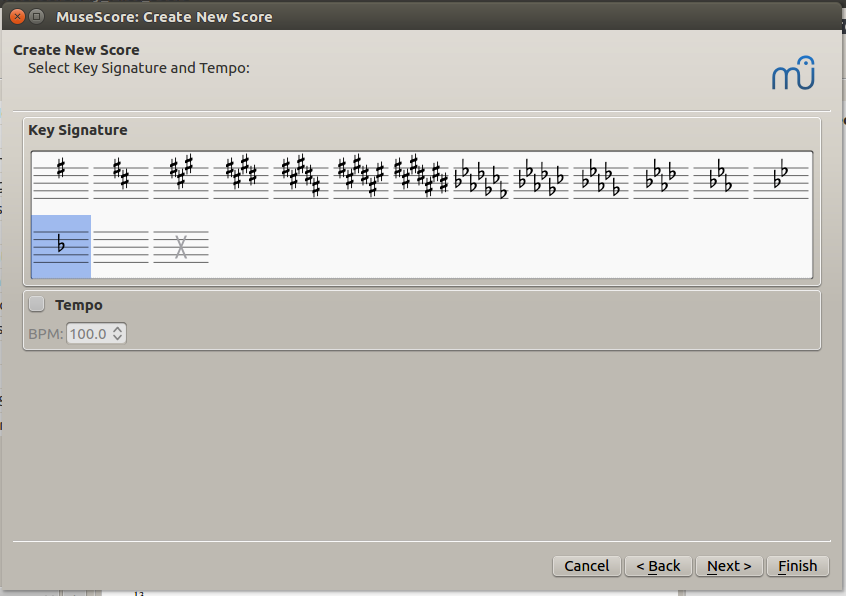Go to previous step with Back
The height and width of the screenshot is (596, 846).
658,566
